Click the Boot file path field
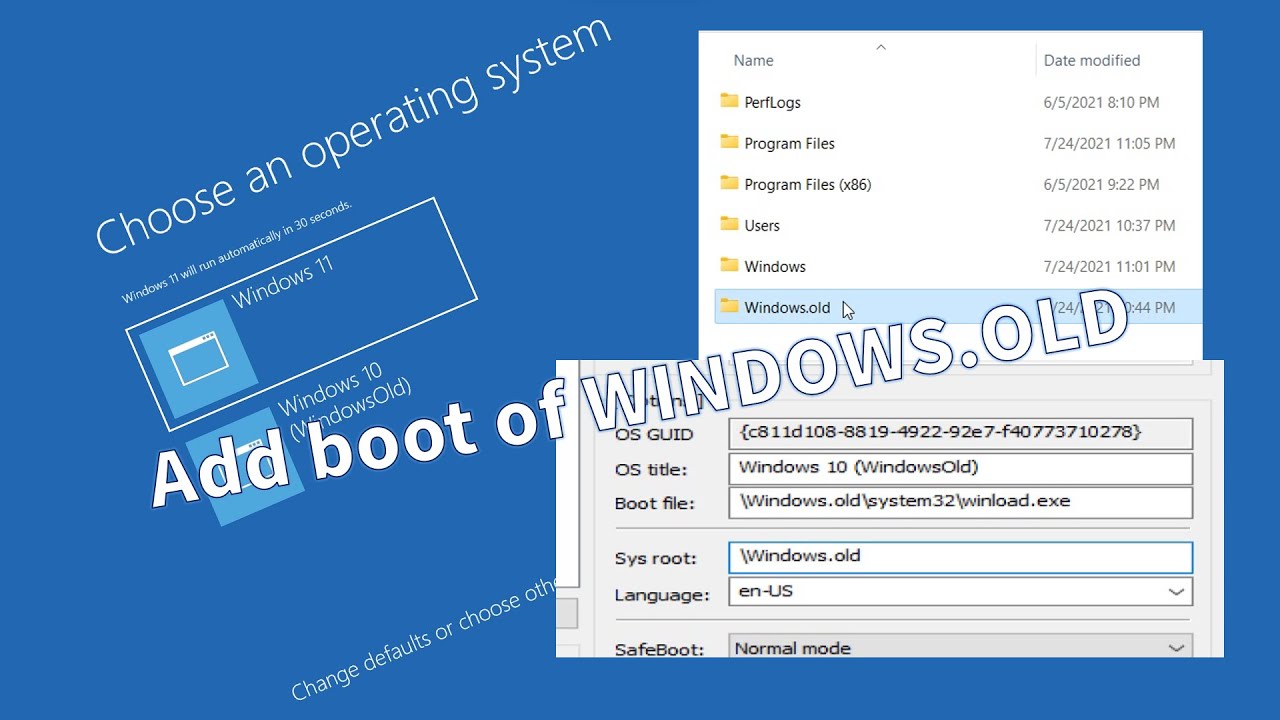 (x=960, y=502)
